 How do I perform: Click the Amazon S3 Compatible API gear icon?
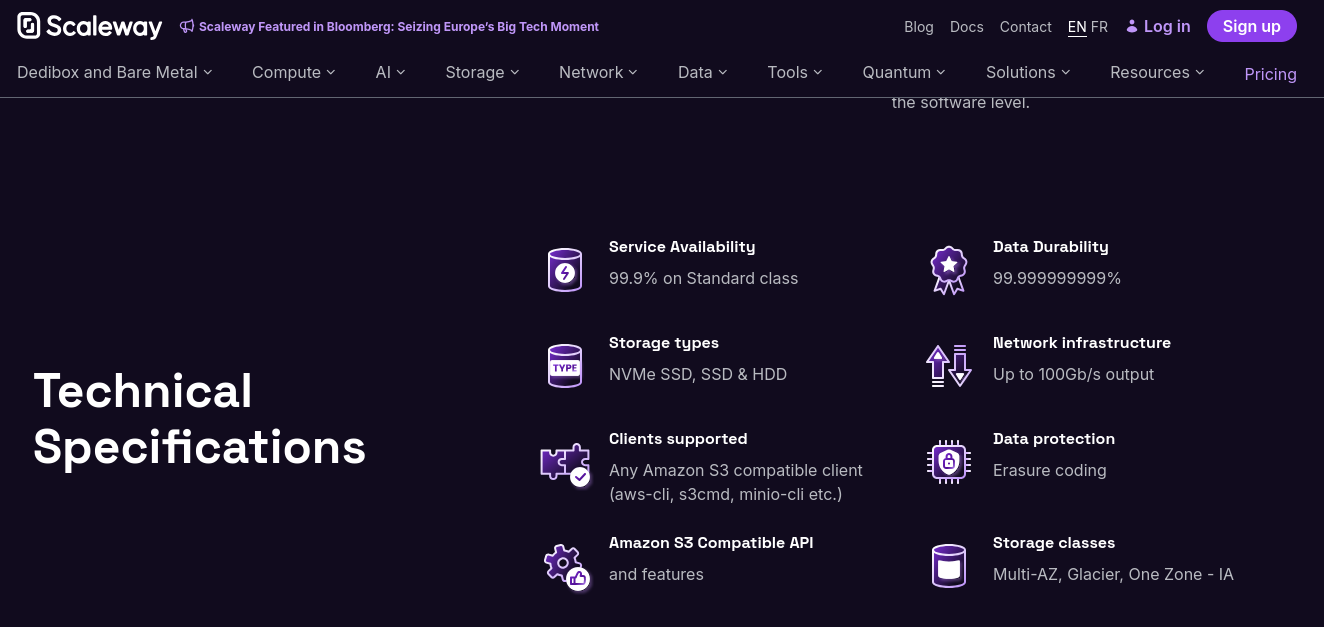(566, 567)
